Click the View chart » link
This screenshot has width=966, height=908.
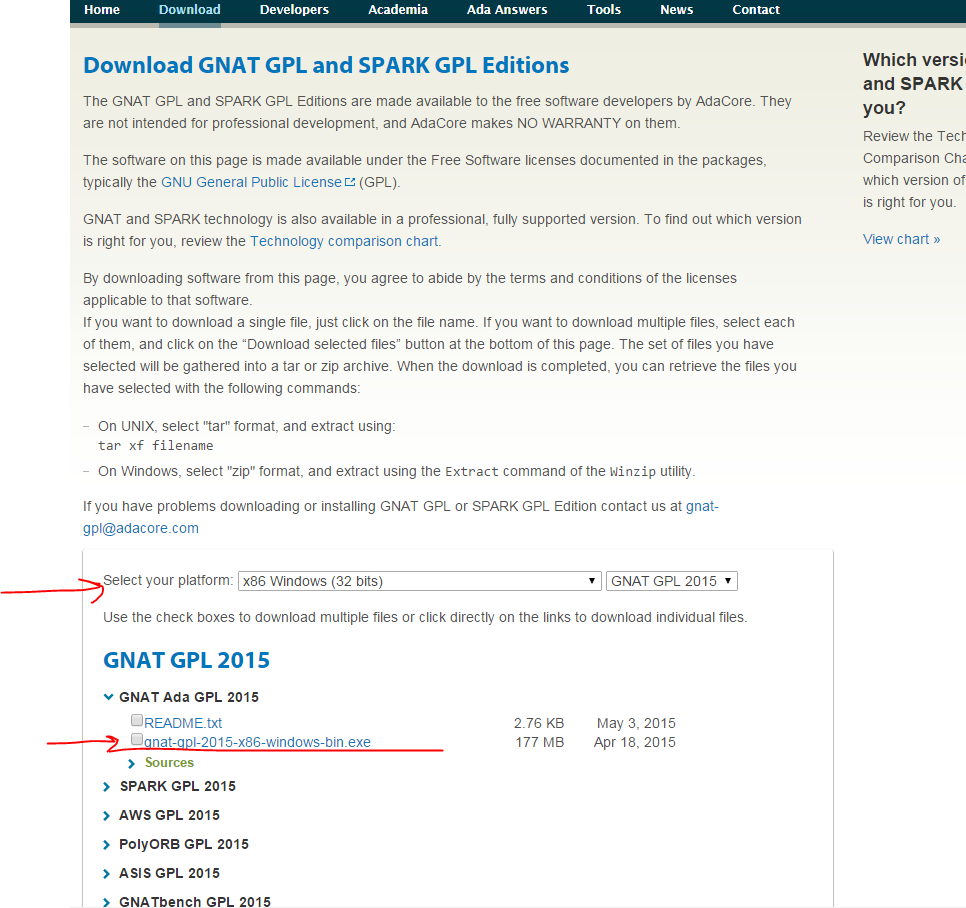[x=901, y=239]
